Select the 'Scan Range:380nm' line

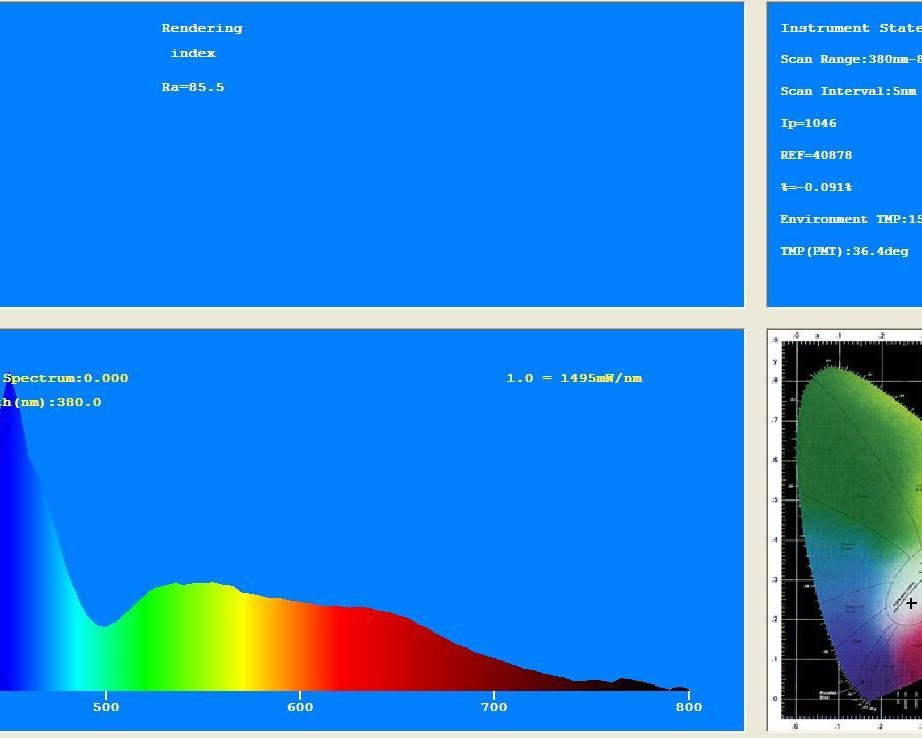(x=851, y=59)
